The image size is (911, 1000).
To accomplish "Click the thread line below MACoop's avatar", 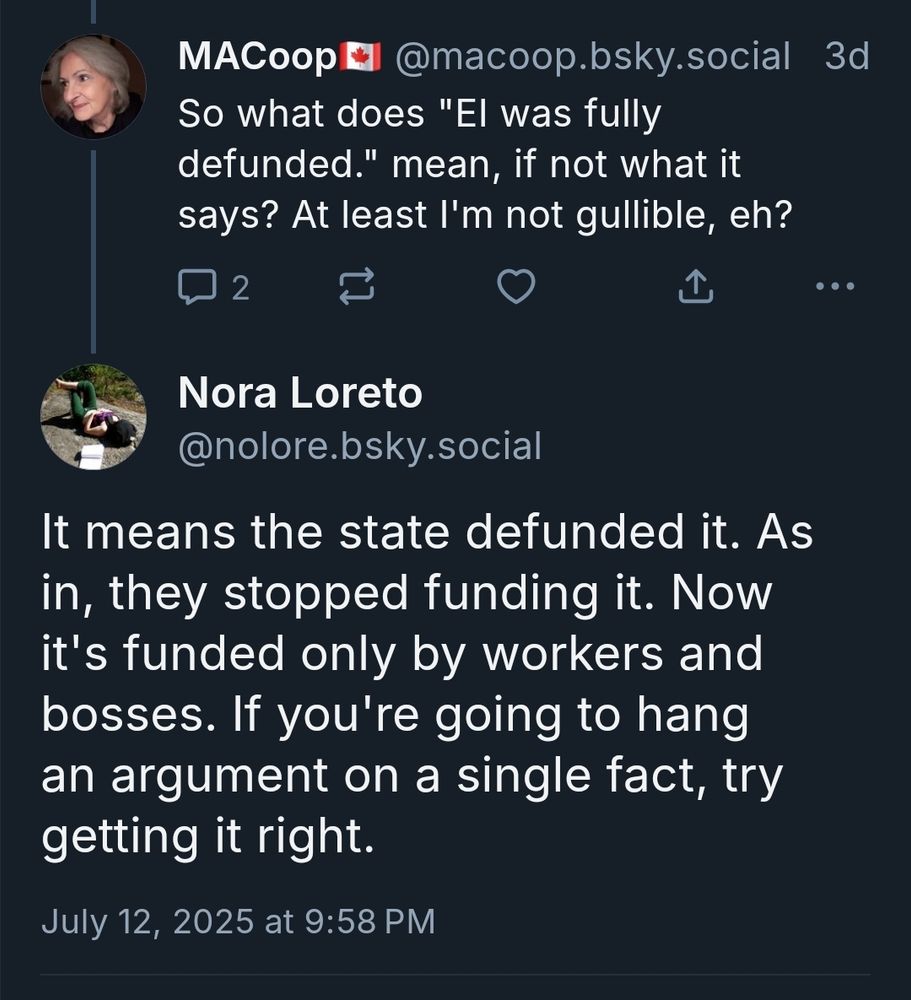I will [93, 250].
